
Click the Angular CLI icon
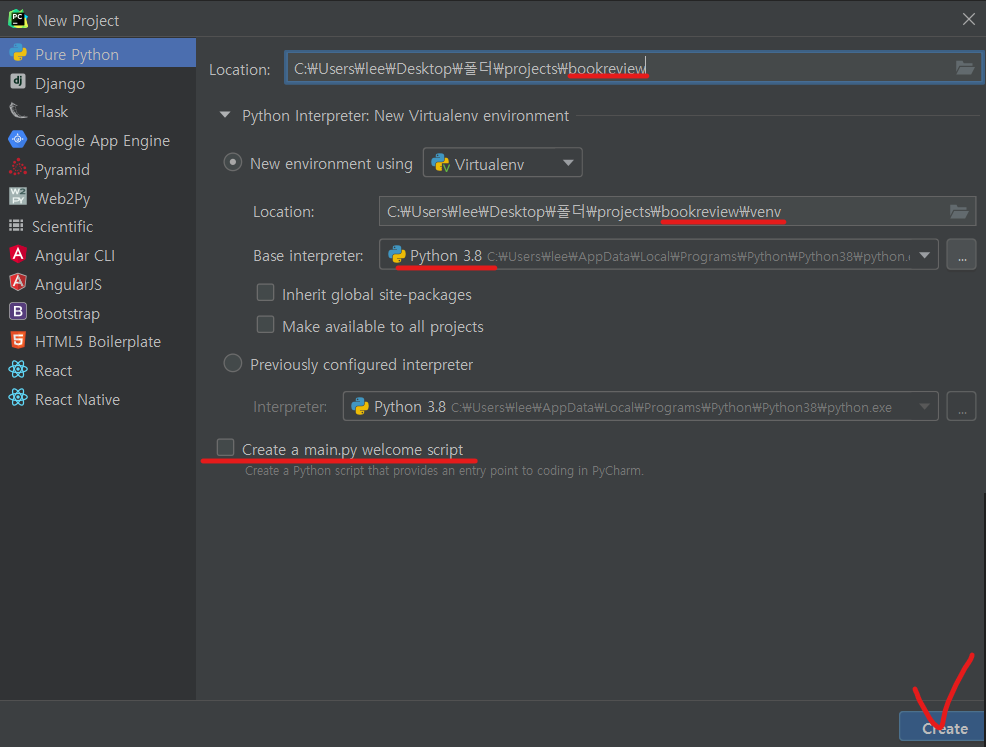(18, 255)
